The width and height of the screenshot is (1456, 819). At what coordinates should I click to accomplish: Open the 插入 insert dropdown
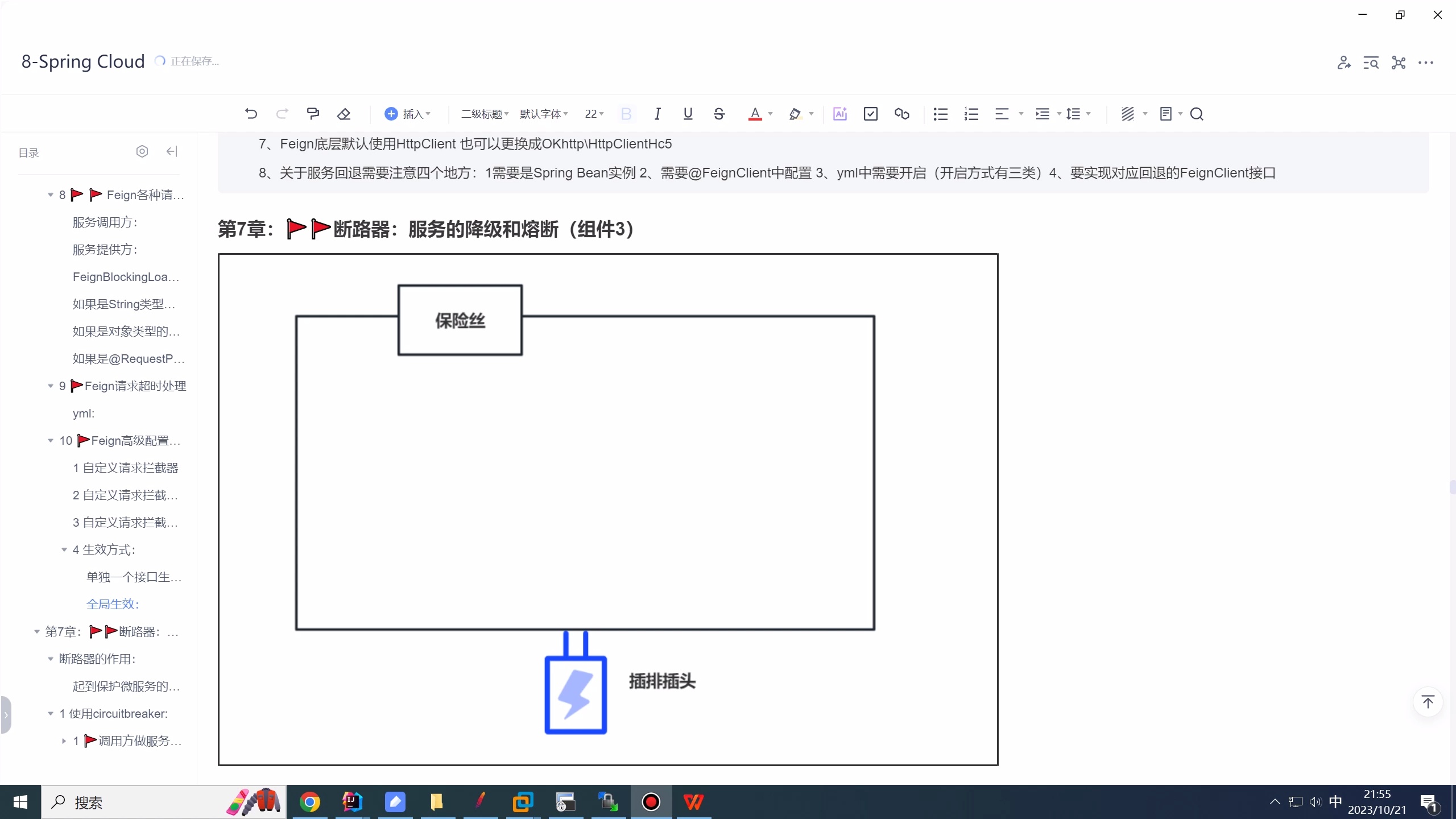tap(408, 114)
